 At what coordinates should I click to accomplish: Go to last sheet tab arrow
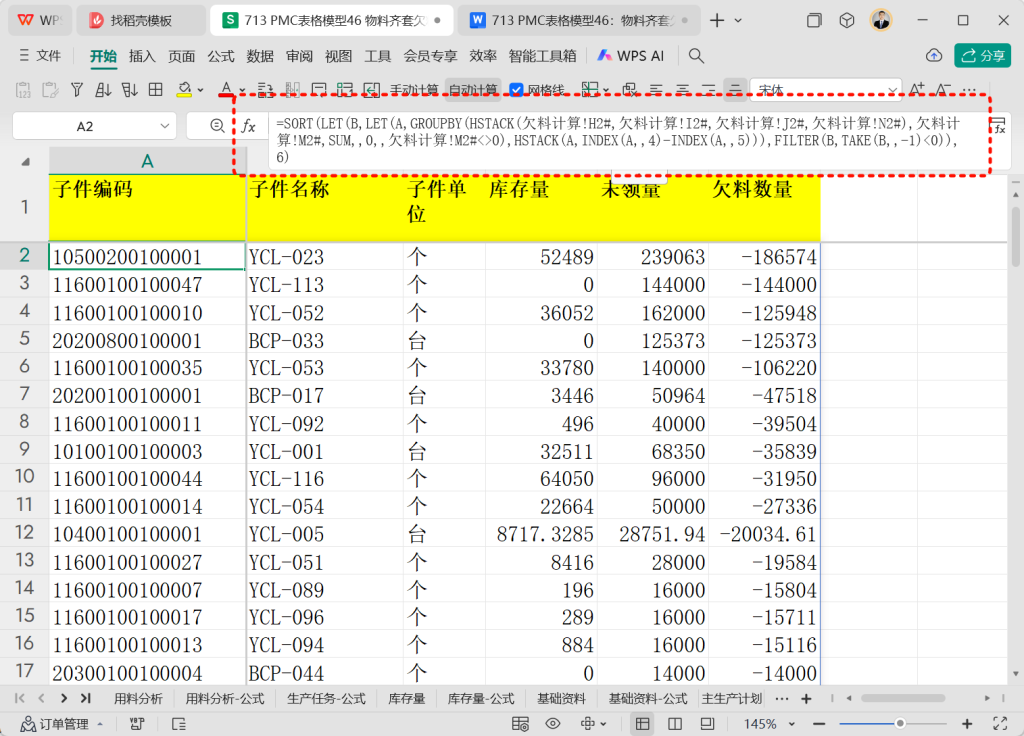[x=86, y=699]
